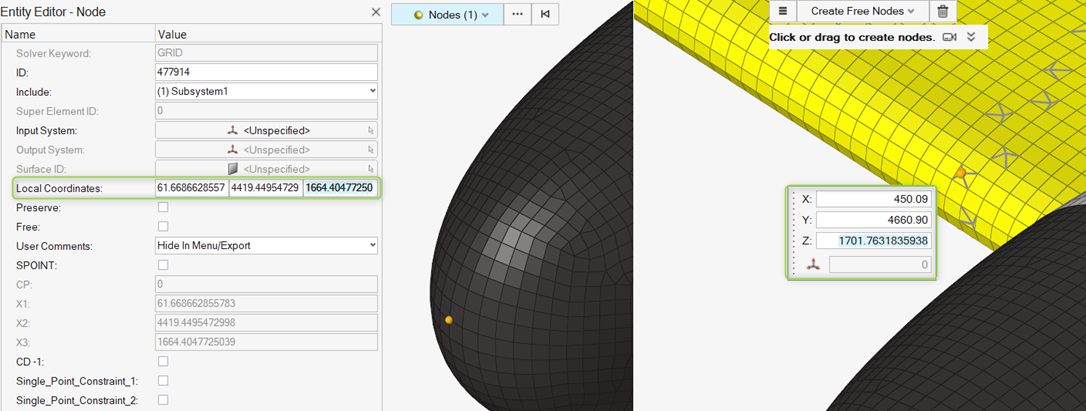Click the Nodes (1) selector button
The height and width of the screenshot is (411, 1086).
tap(445, 14)
